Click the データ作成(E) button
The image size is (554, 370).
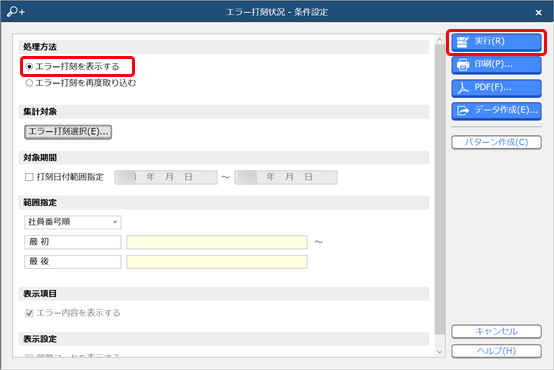[x=496, y=111]
